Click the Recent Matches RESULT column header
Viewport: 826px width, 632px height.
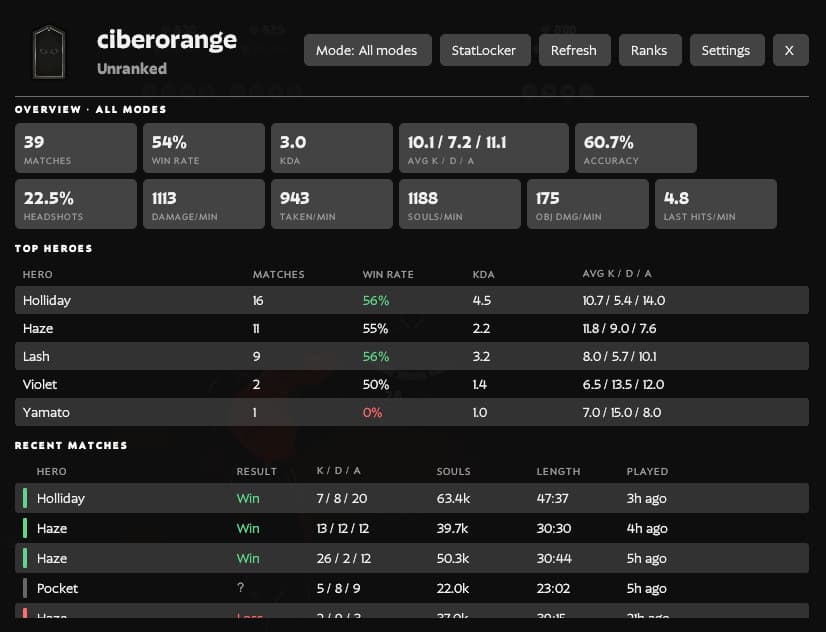[x=257, y=471]
